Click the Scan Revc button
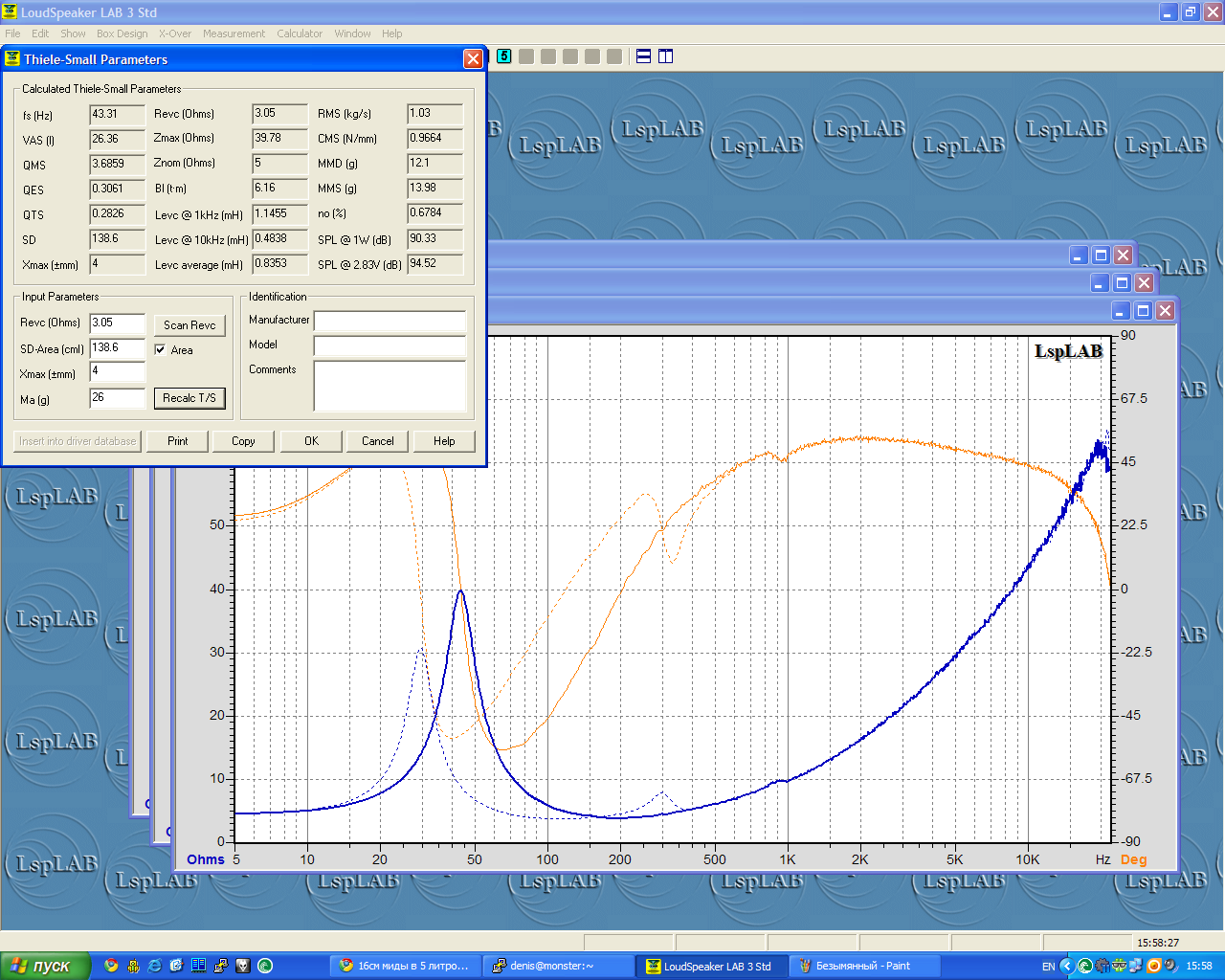Screen dimensions: 1225x980 [189, 325]
